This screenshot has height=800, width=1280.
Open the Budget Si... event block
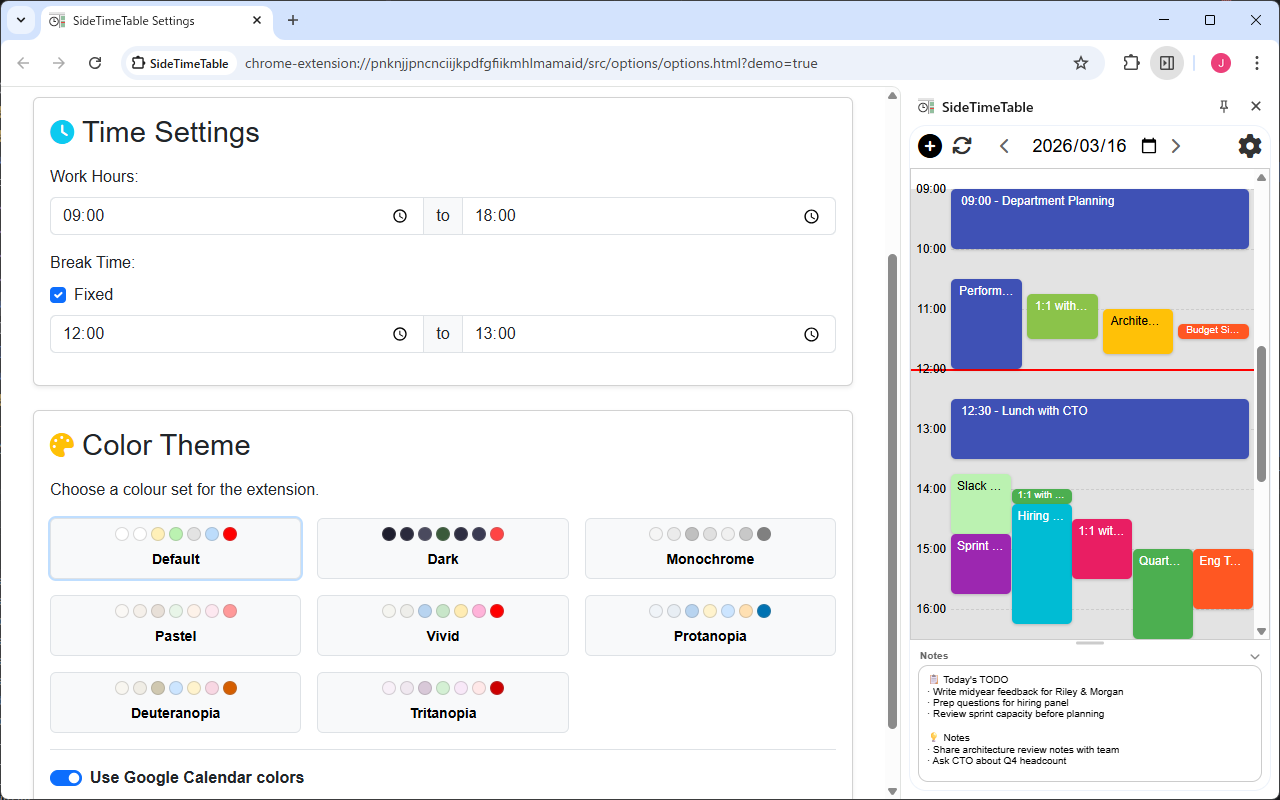tap(1213, 331)
